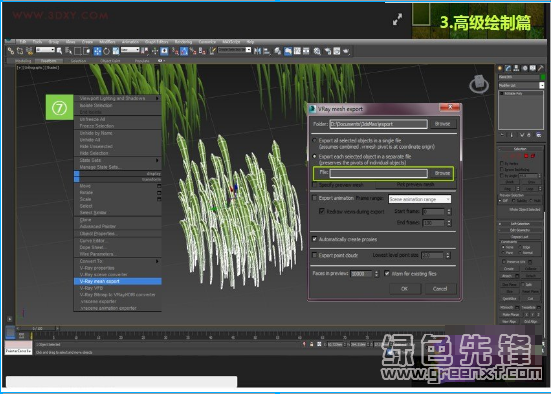
Task: Toggle the Window/Crossing selection icon
Action: 86,51
